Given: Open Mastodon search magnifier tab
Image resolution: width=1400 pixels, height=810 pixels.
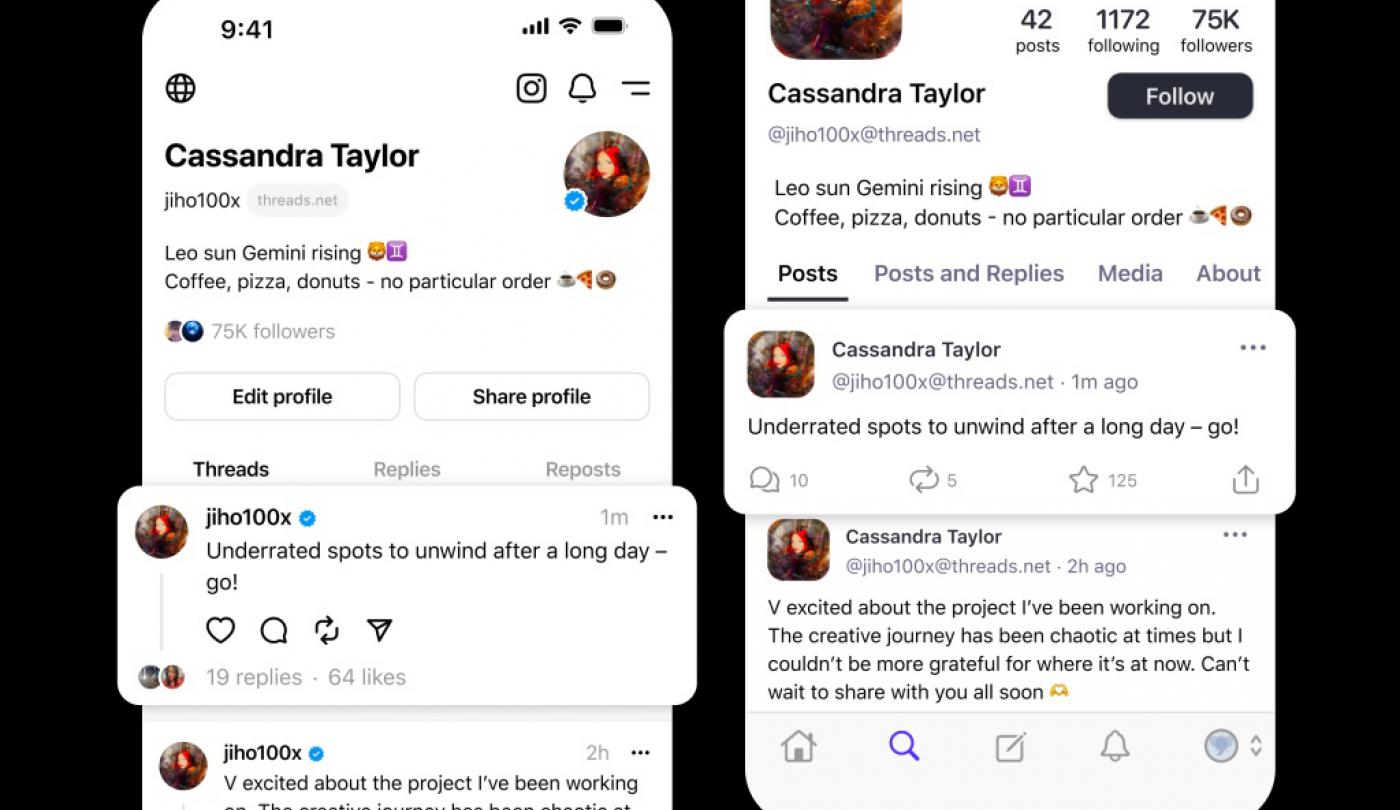Looking at the screenshot, I should point(904,745).
